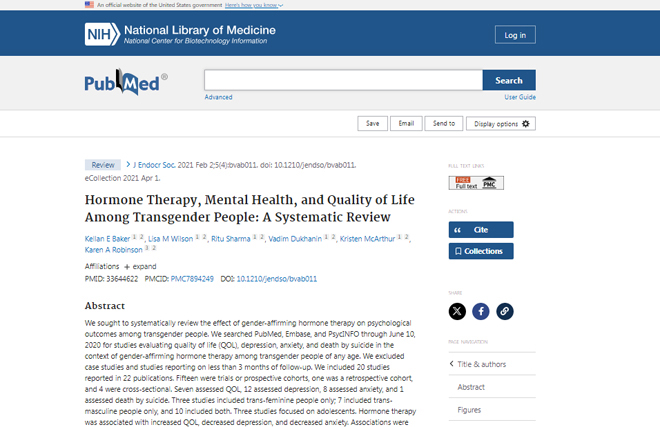Open the J Endocr Soc journal menu
The width and height of the screenshot is (660, 427).
(154, 165)
